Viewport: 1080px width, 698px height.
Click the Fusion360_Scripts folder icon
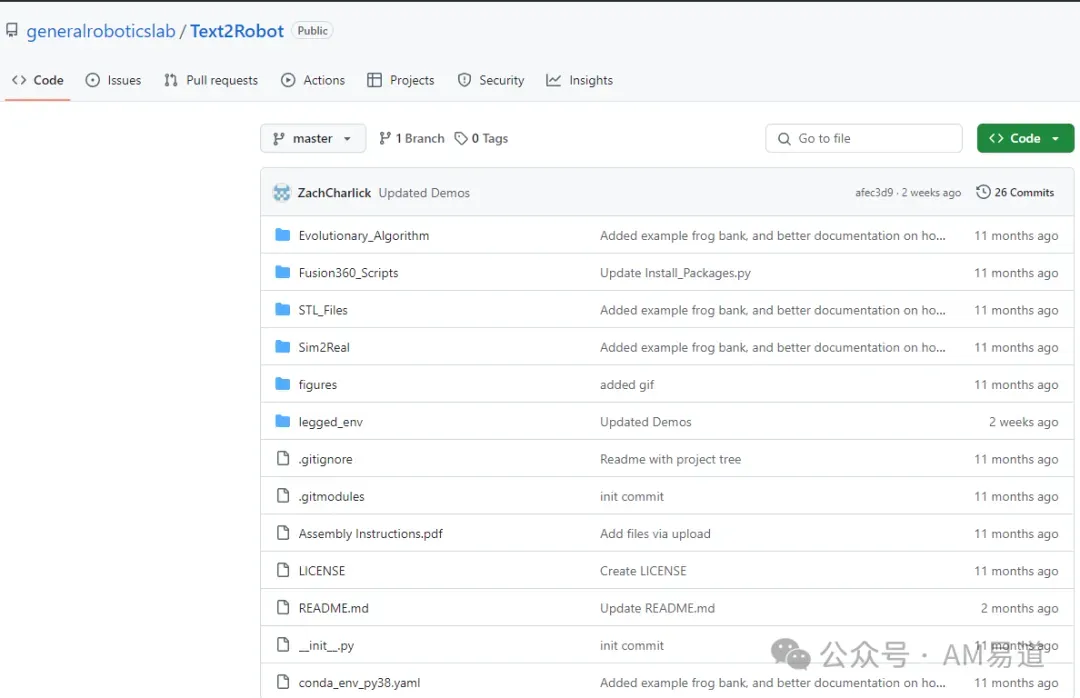coord(282,272)
